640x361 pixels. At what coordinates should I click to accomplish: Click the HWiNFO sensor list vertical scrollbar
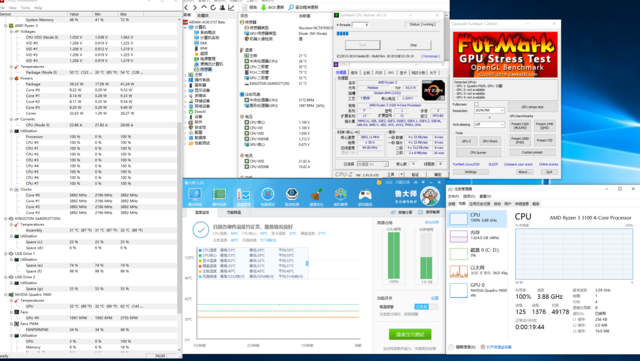[x=180, y=184]
